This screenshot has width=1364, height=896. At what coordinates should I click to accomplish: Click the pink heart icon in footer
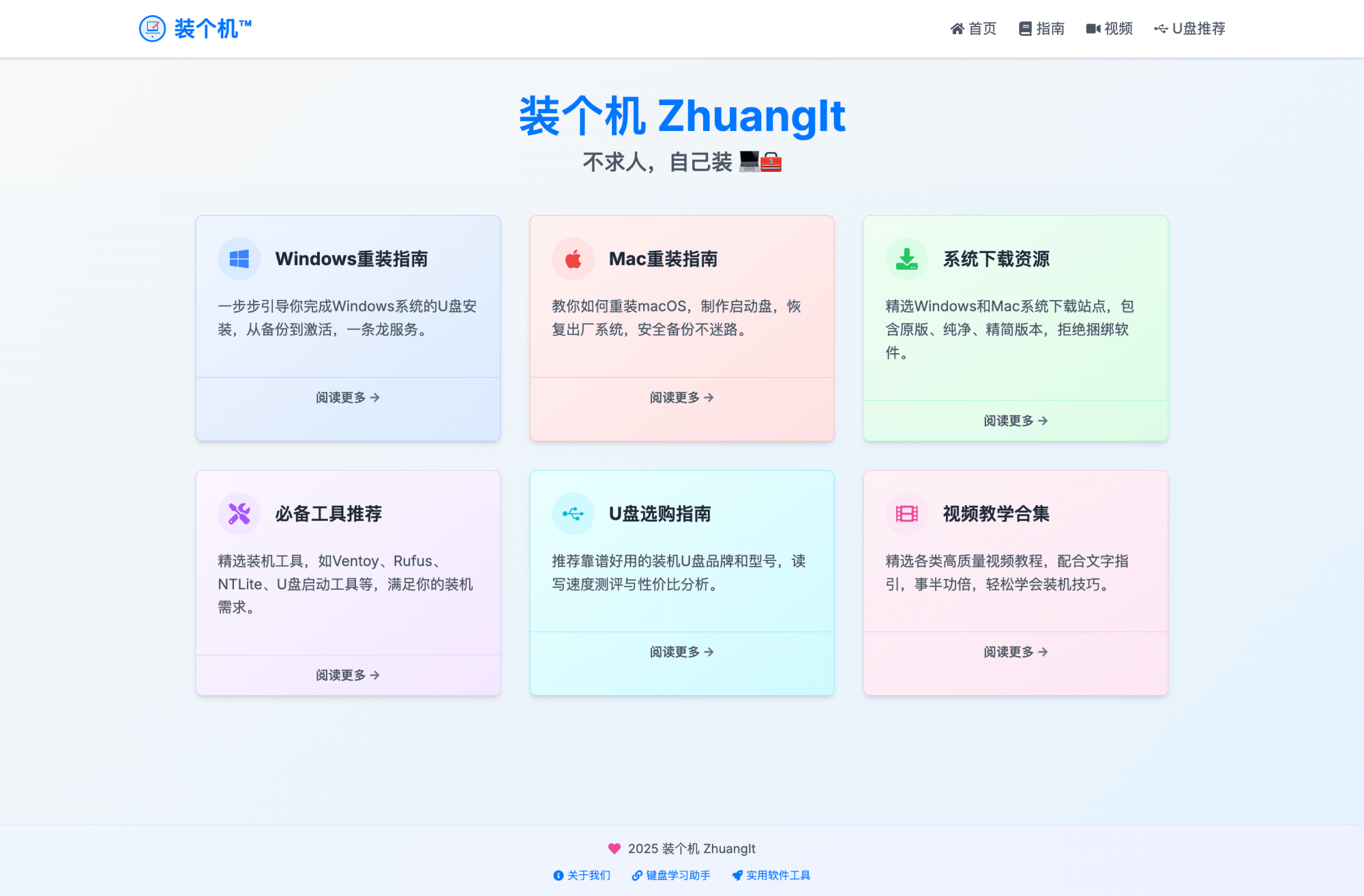point(614,849)
